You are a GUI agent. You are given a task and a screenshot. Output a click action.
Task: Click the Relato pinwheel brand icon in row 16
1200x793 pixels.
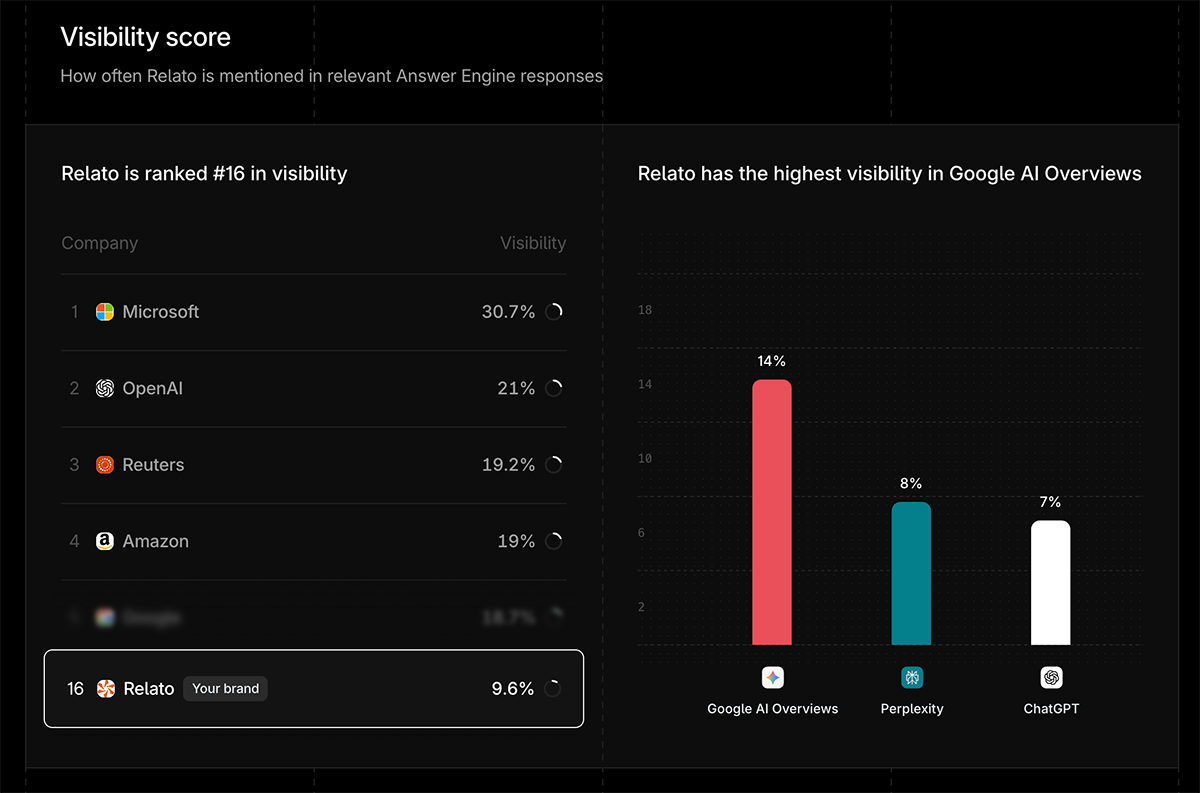coord(104,688)
